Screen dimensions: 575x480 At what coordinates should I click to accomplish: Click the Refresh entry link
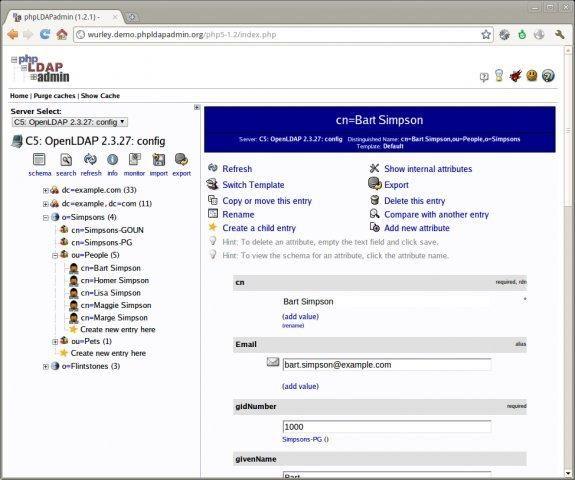pos(237,169)
